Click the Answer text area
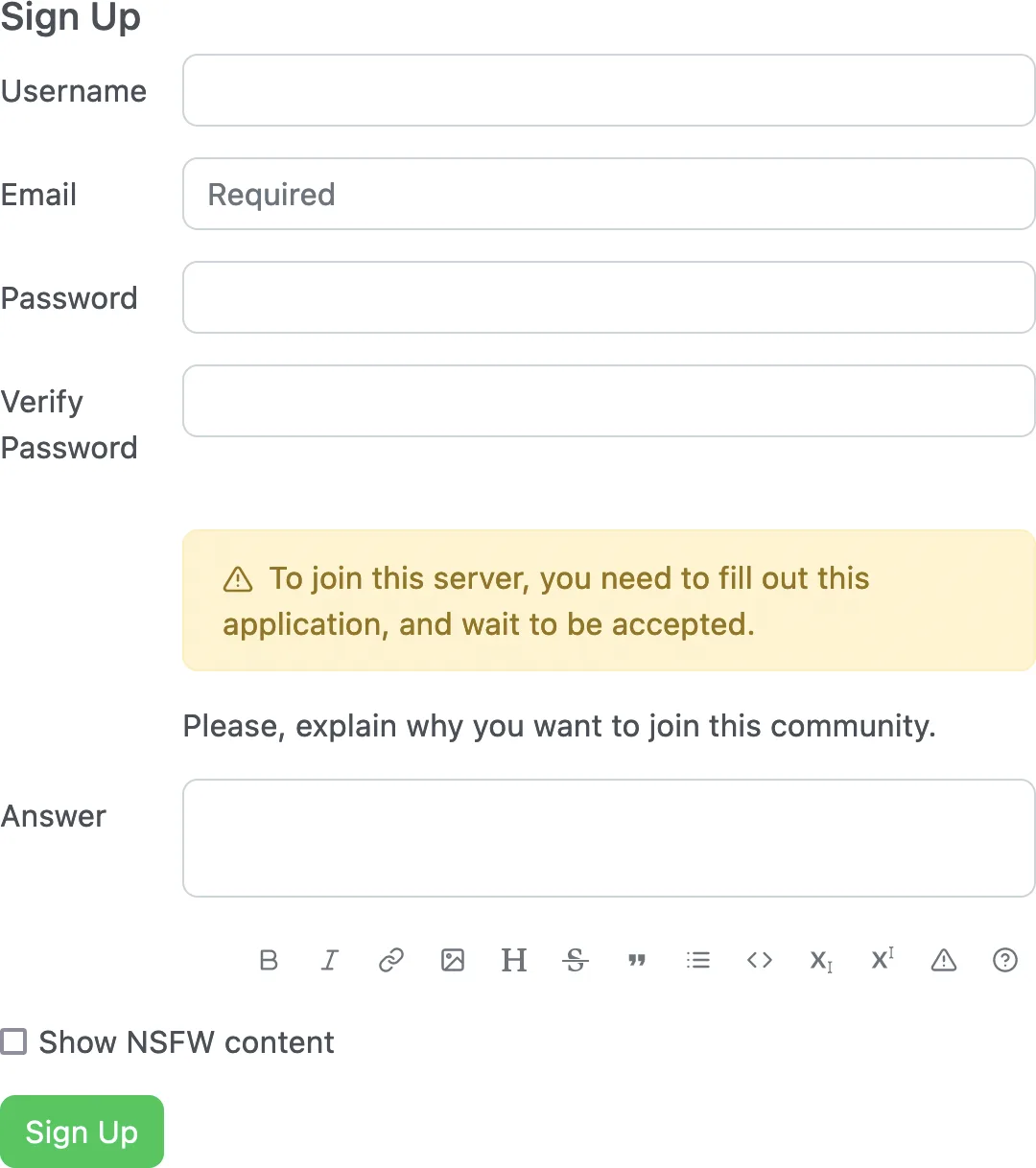Screen dimensions: 1036x1168 click(608, 838)
